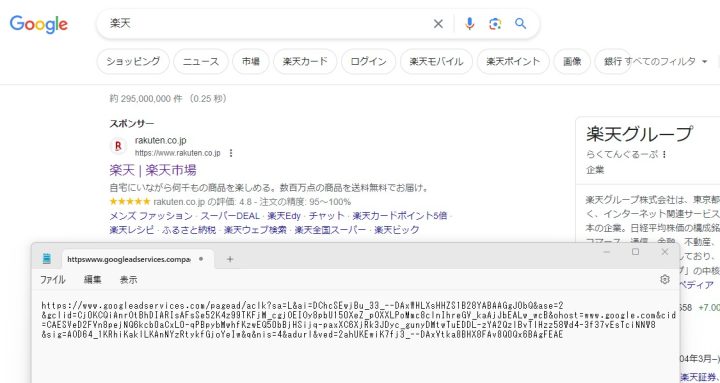Open the 楽天レシピ sitelink
720x383 pixels.
(132, 230)
